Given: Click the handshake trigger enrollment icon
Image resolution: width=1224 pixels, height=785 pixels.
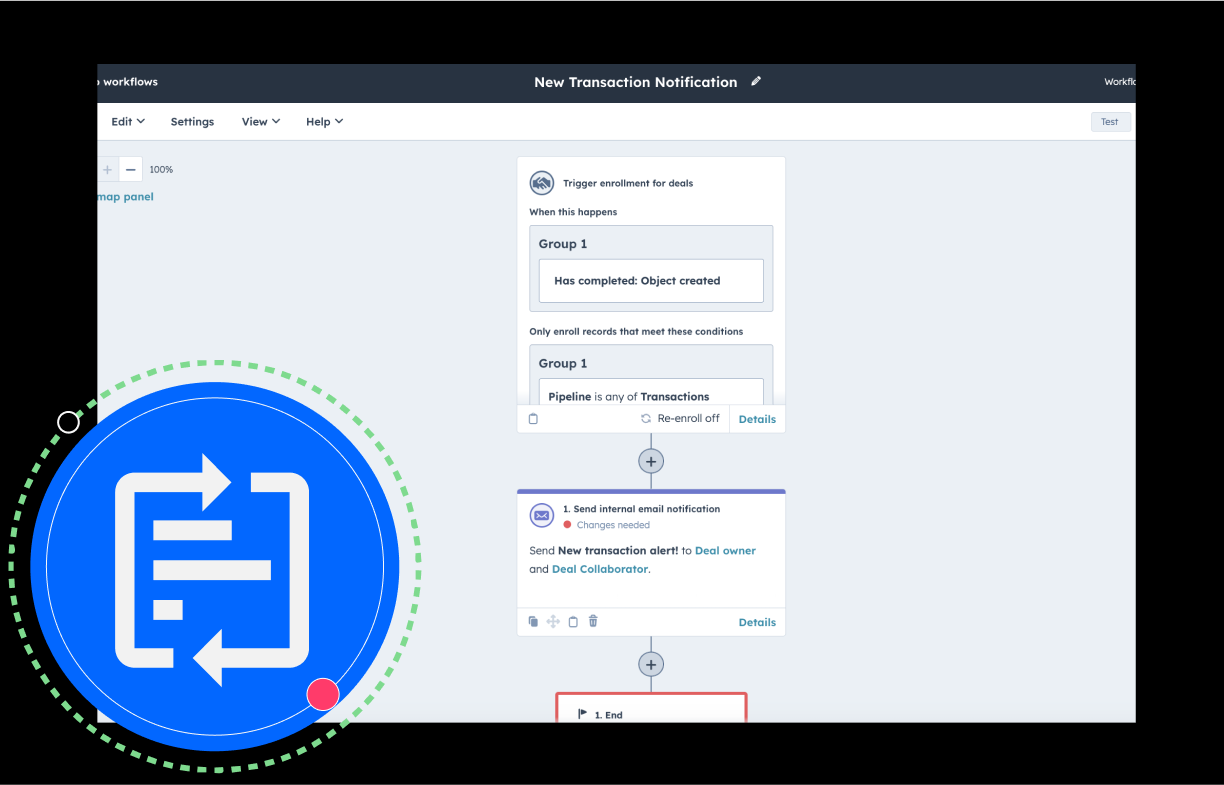Looking at the screenshot, I should pos(541,183).
